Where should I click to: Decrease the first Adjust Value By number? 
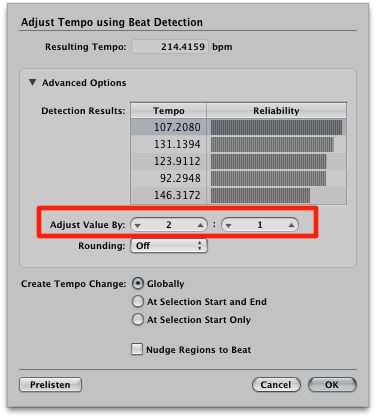[x=137, y=225]
